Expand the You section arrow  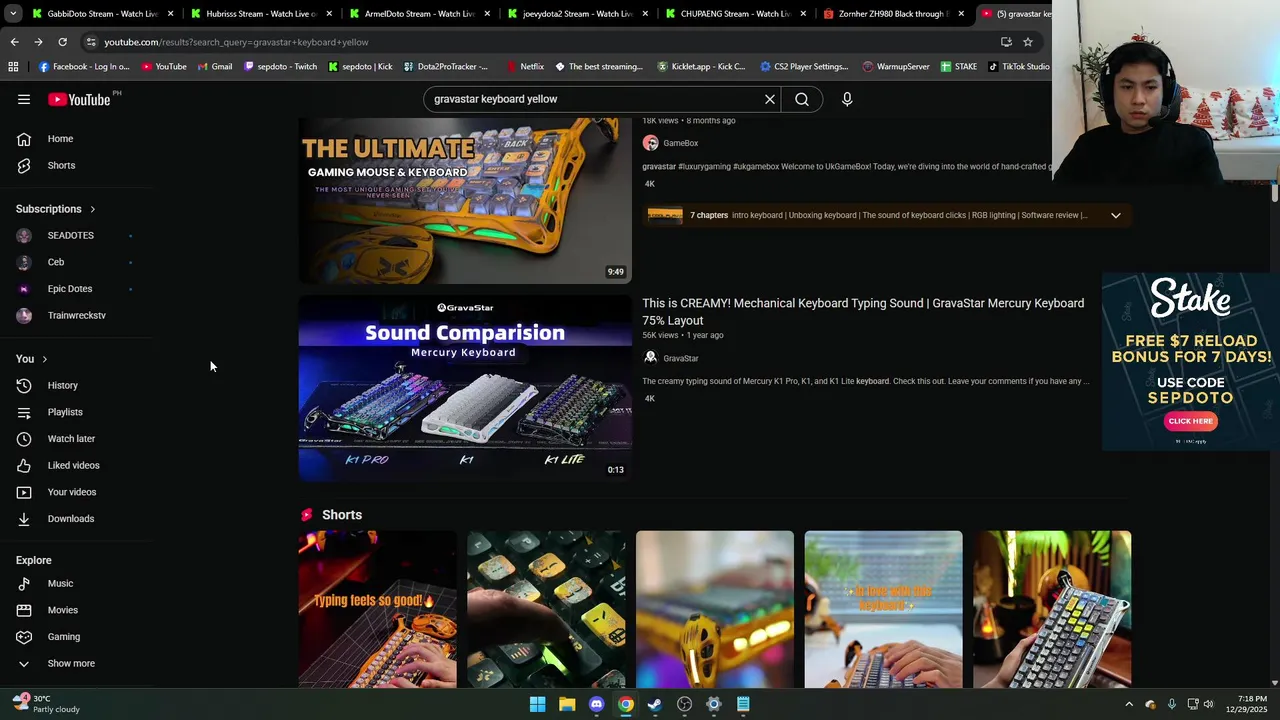44,359
